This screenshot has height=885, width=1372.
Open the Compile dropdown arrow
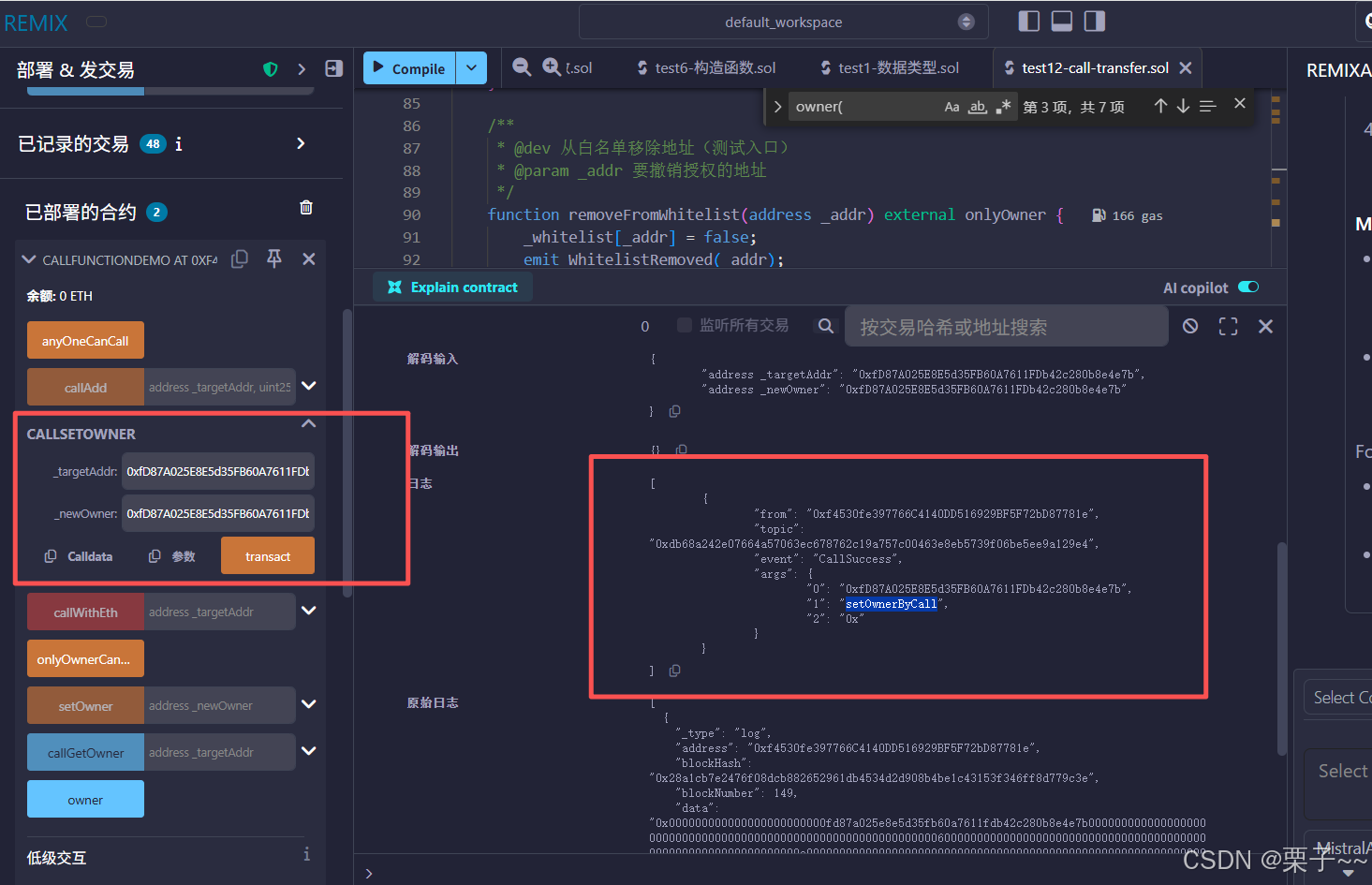(x=471, y=67)
